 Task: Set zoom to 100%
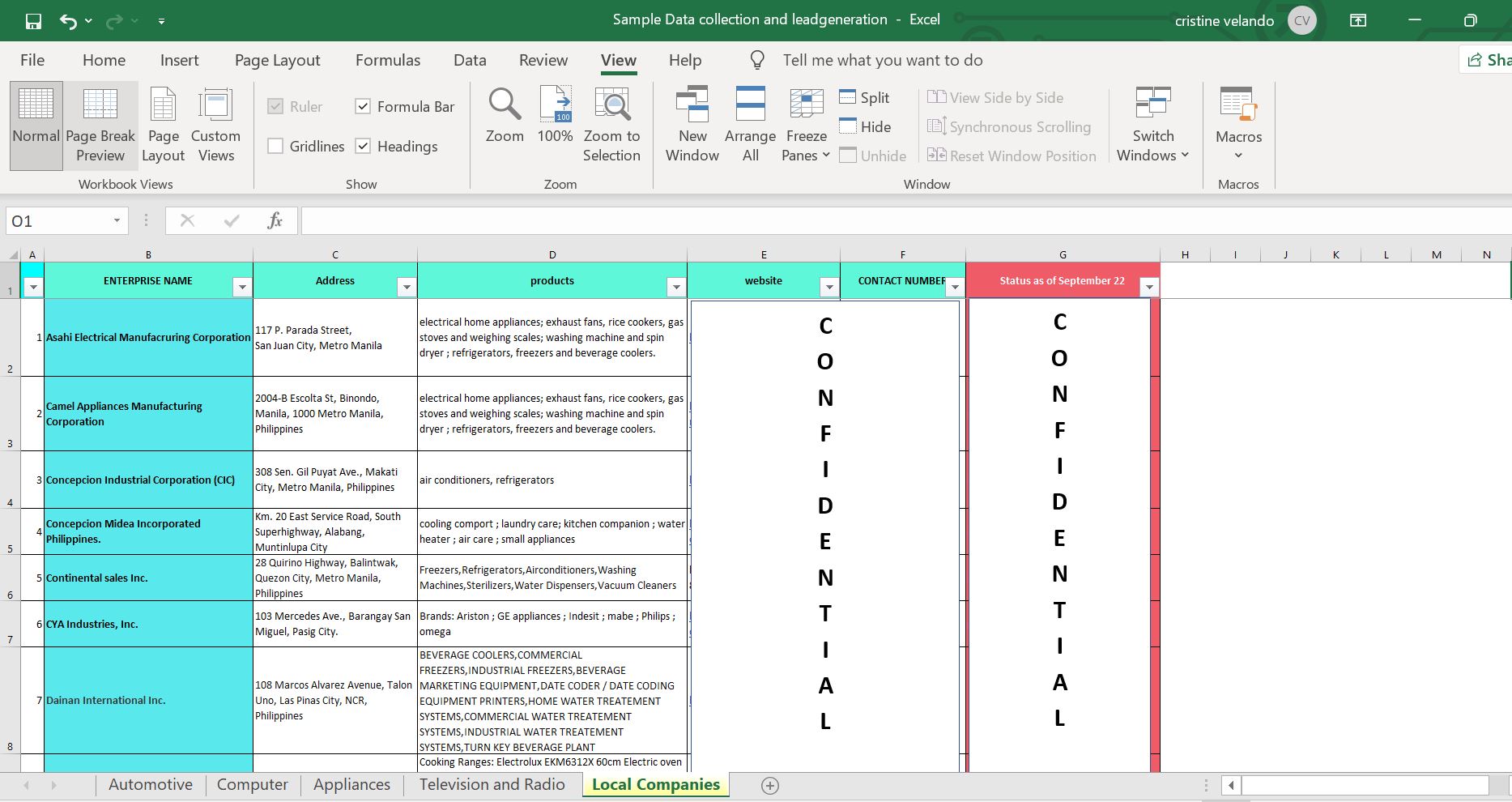(556, 116)
